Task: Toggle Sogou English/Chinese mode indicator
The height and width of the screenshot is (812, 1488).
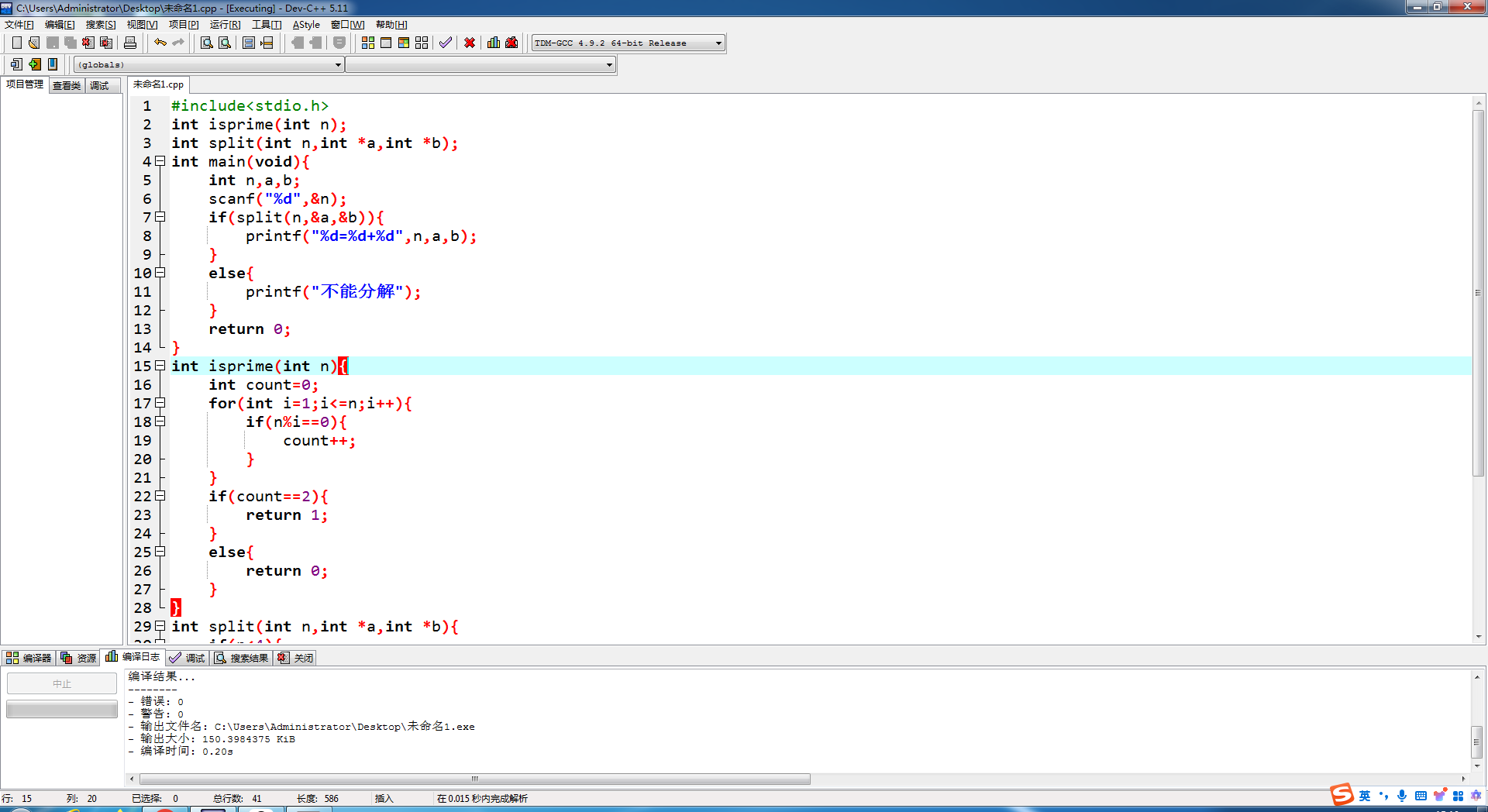Action: pyautogui.click(x=1365, y=796)
